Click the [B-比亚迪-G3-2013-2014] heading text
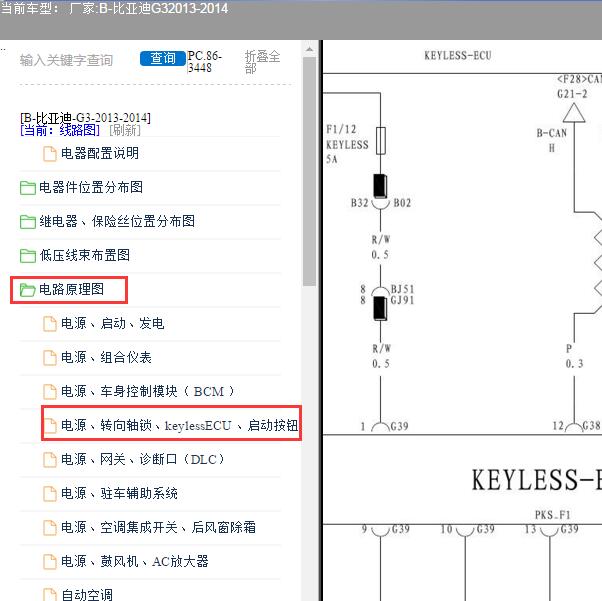Viewport: 602px width, 601px height. (x=85, y=118)
